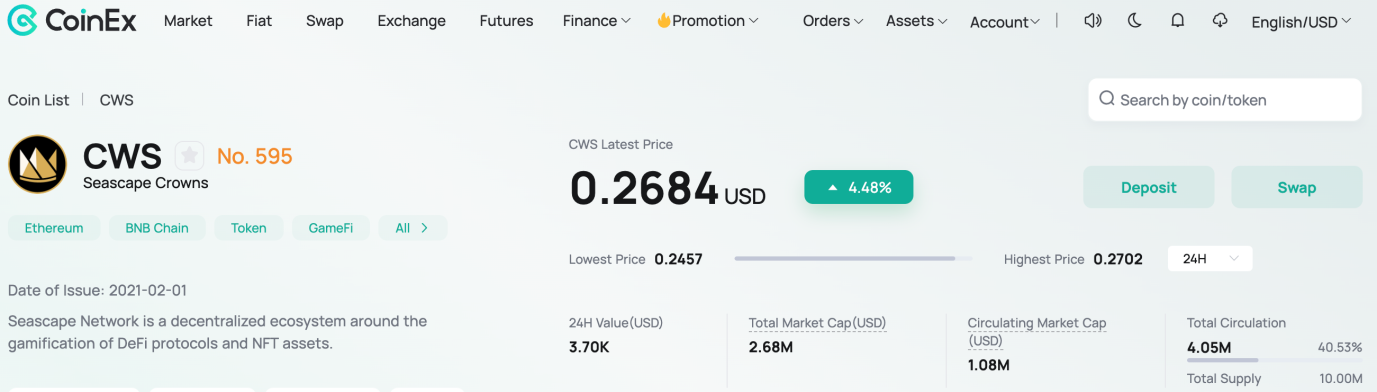1377x392 pixels.
Task: Toggle dark mode moon icon
Action: 1135,20
